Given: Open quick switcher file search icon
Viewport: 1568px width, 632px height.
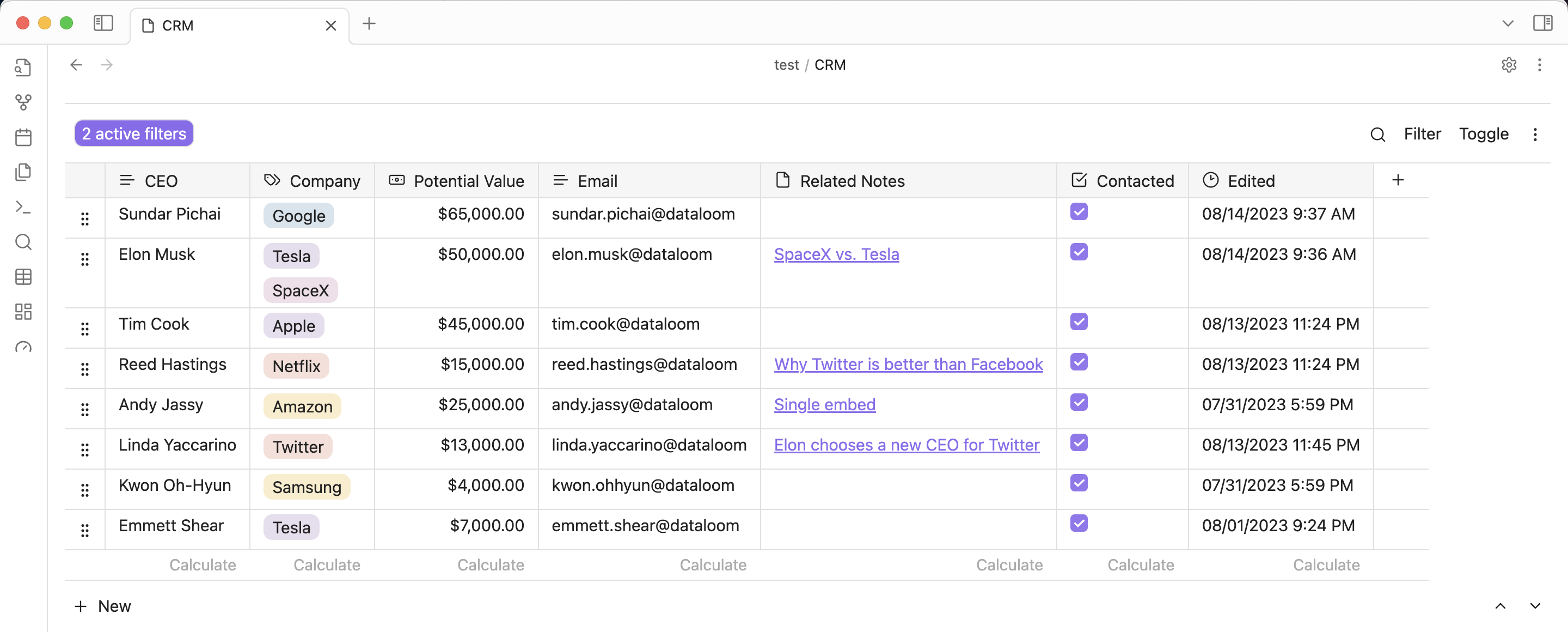Looking at the screenshot, I should coord(23,67).
